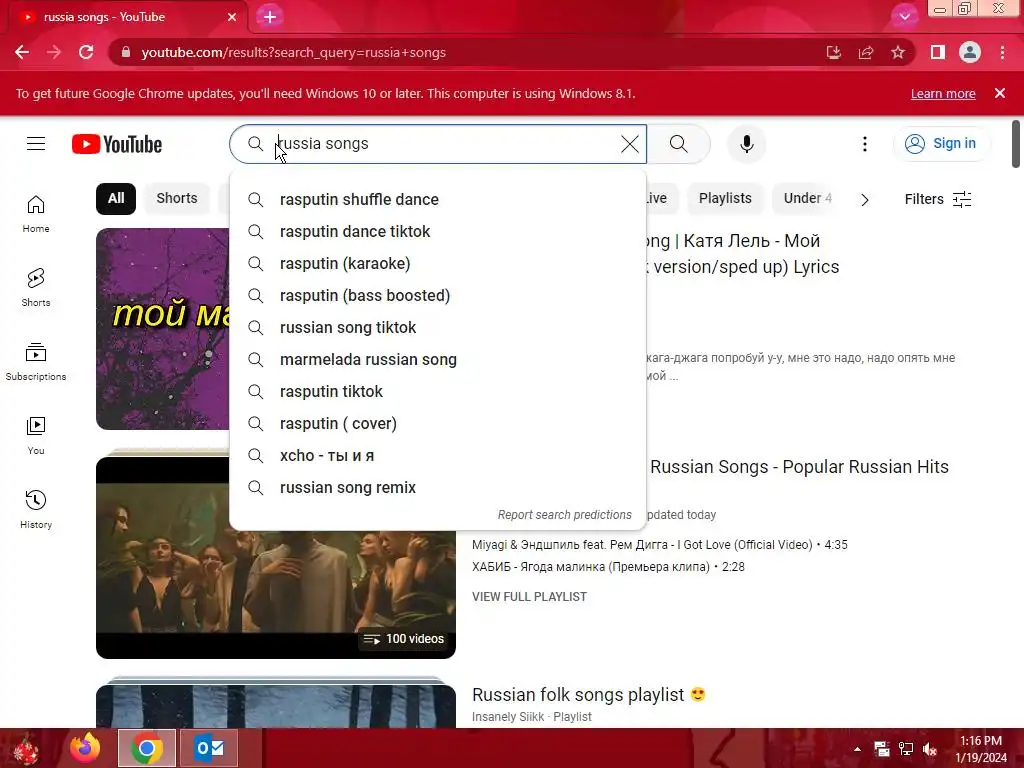Open History in the sidebar
Image resolution: width=1024 pixels, height=768 pixels.
point(36,509)
